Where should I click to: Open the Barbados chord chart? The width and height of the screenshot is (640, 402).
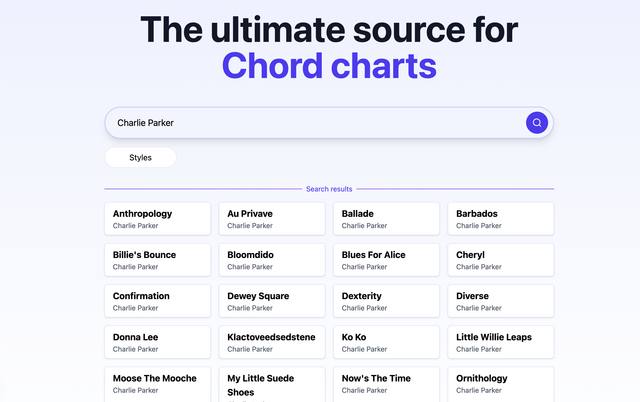point(500,219)
